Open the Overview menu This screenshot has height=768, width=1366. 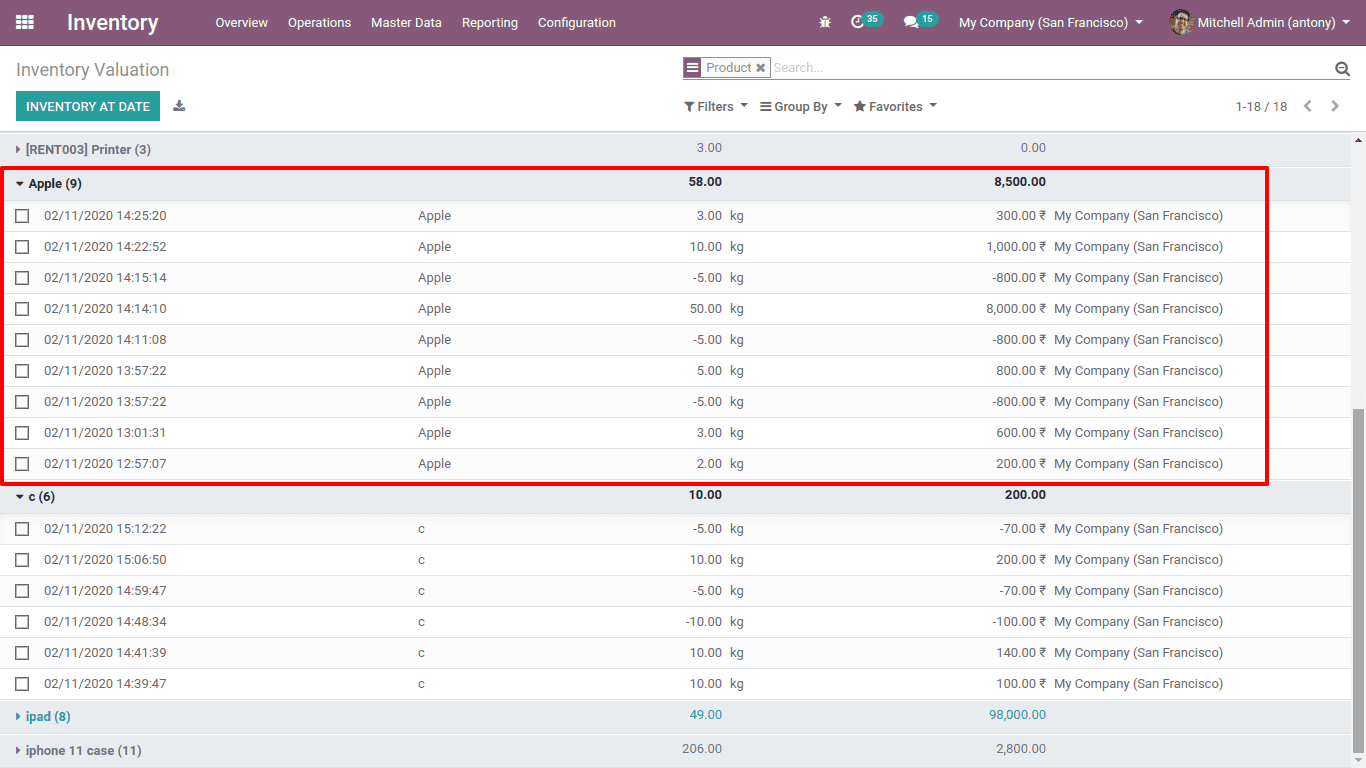242,22
